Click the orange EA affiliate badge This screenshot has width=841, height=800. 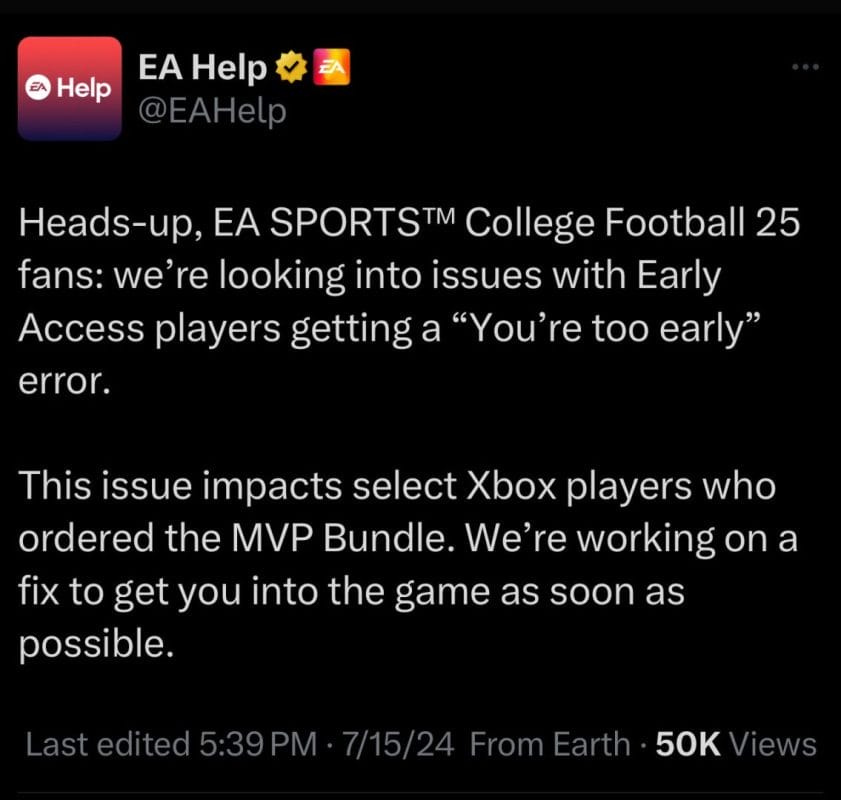tap(330, 68)
